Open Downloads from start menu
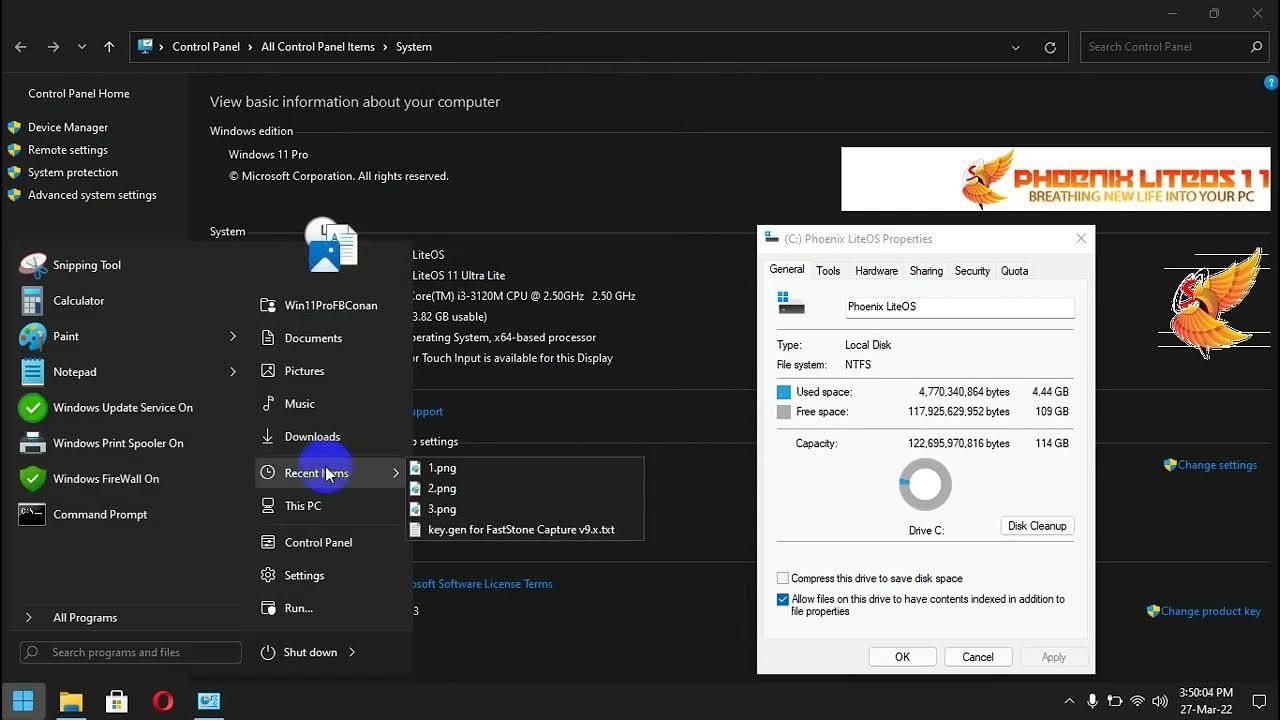The height and width of the screenshot is (720, 1280). pyautogui.click(x=312, y=437)
